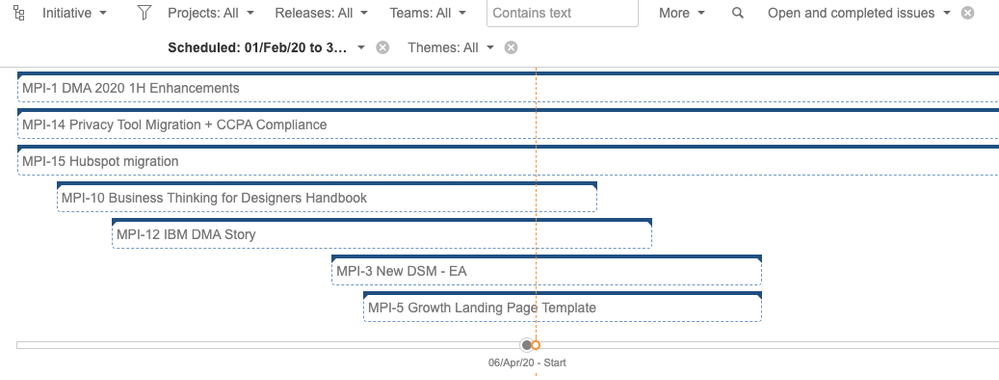Click the hierarchy tree icon
Image resolution: width=999 pixels, height=380 pixels.
tap(19, 13)
